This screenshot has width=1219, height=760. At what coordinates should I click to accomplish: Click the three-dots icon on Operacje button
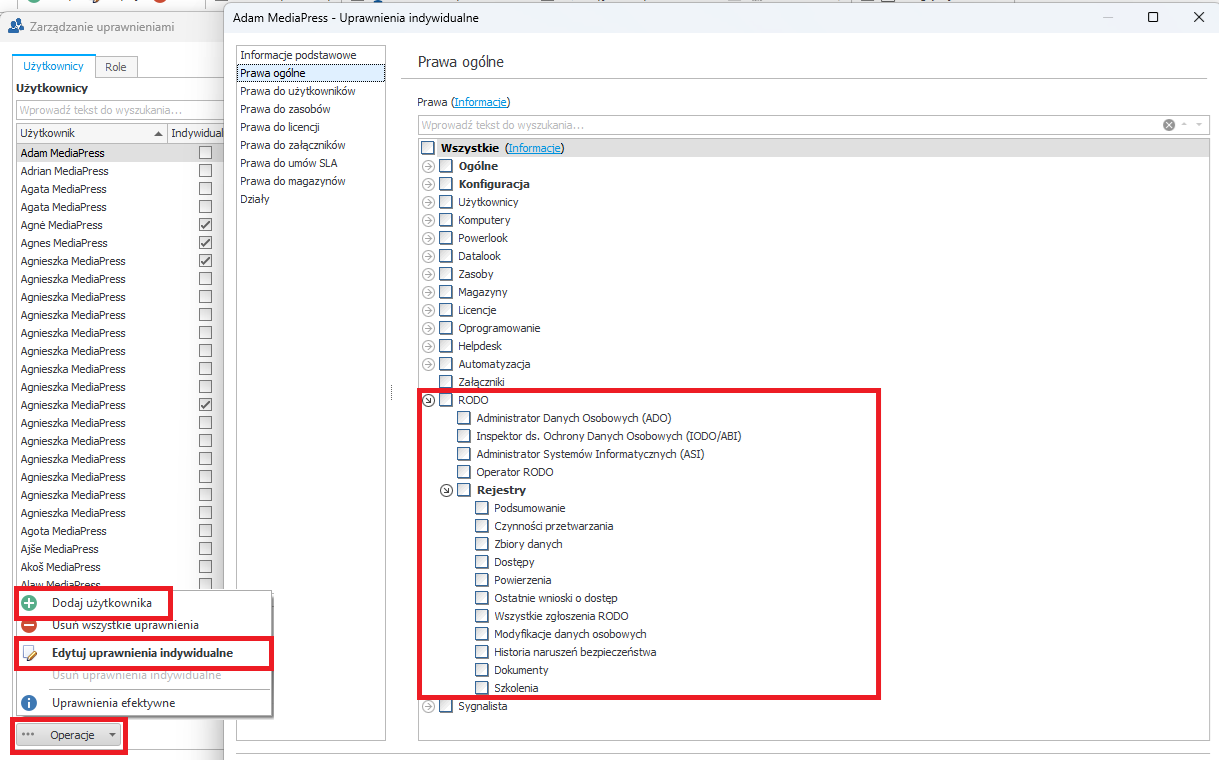click(x=28, y=735)
